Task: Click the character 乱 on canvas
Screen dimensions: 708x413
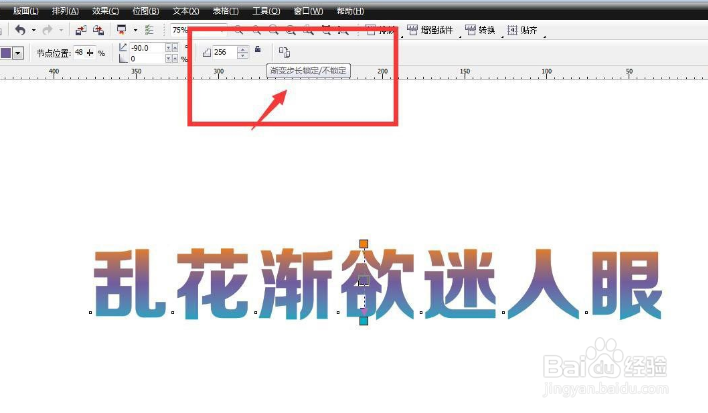Action: [129, 283]
